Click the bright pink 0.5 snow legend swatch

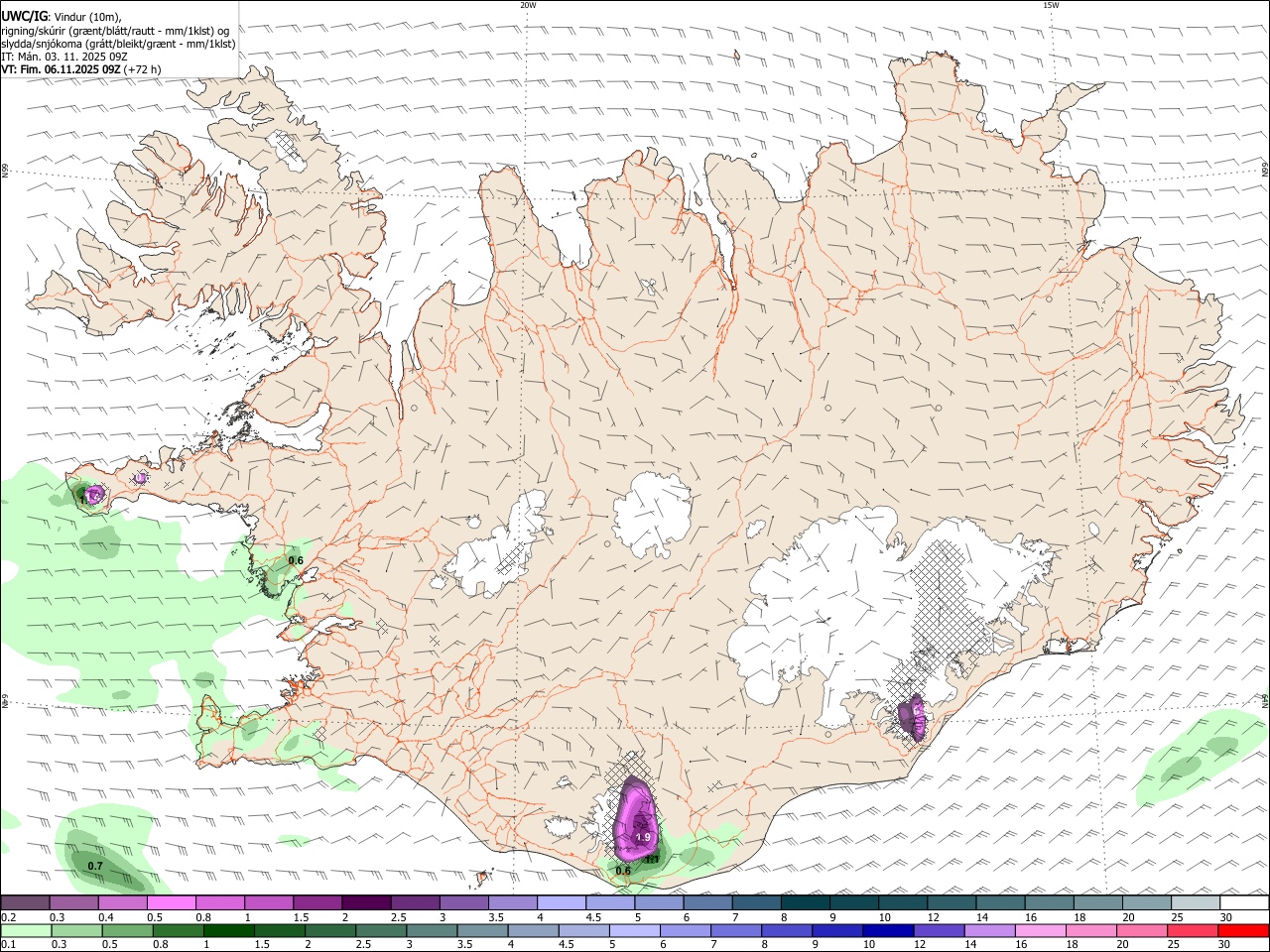tap(171, 902)
